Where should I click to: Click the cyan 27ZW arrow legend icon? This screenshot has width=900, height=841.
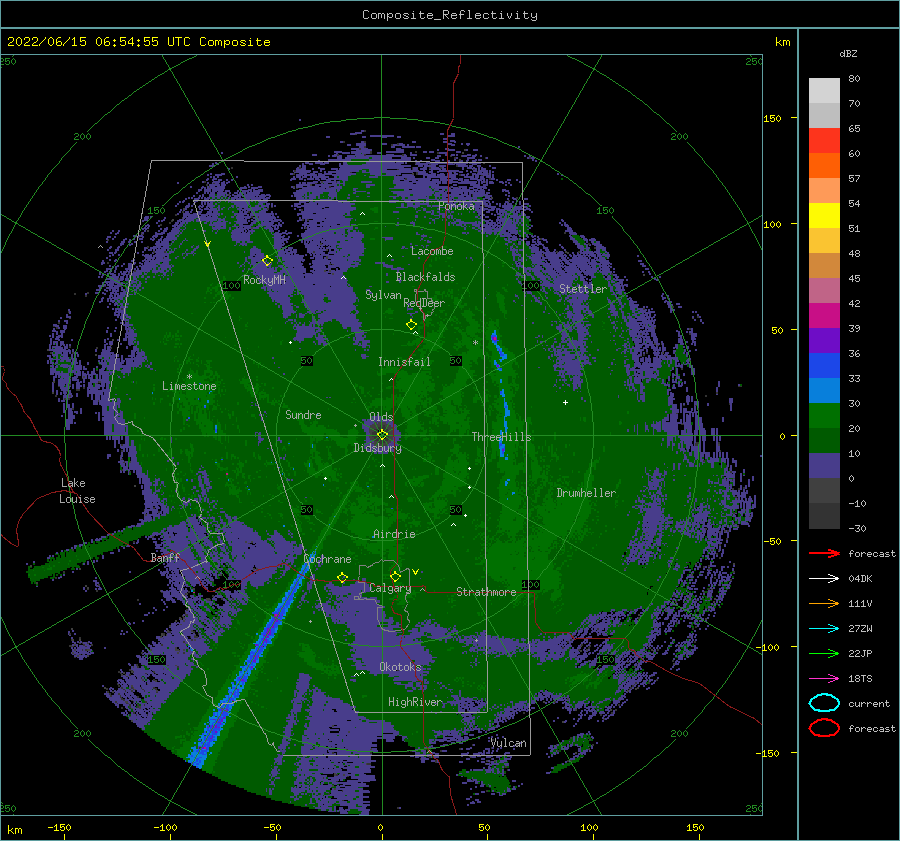(x=824, y=629)
